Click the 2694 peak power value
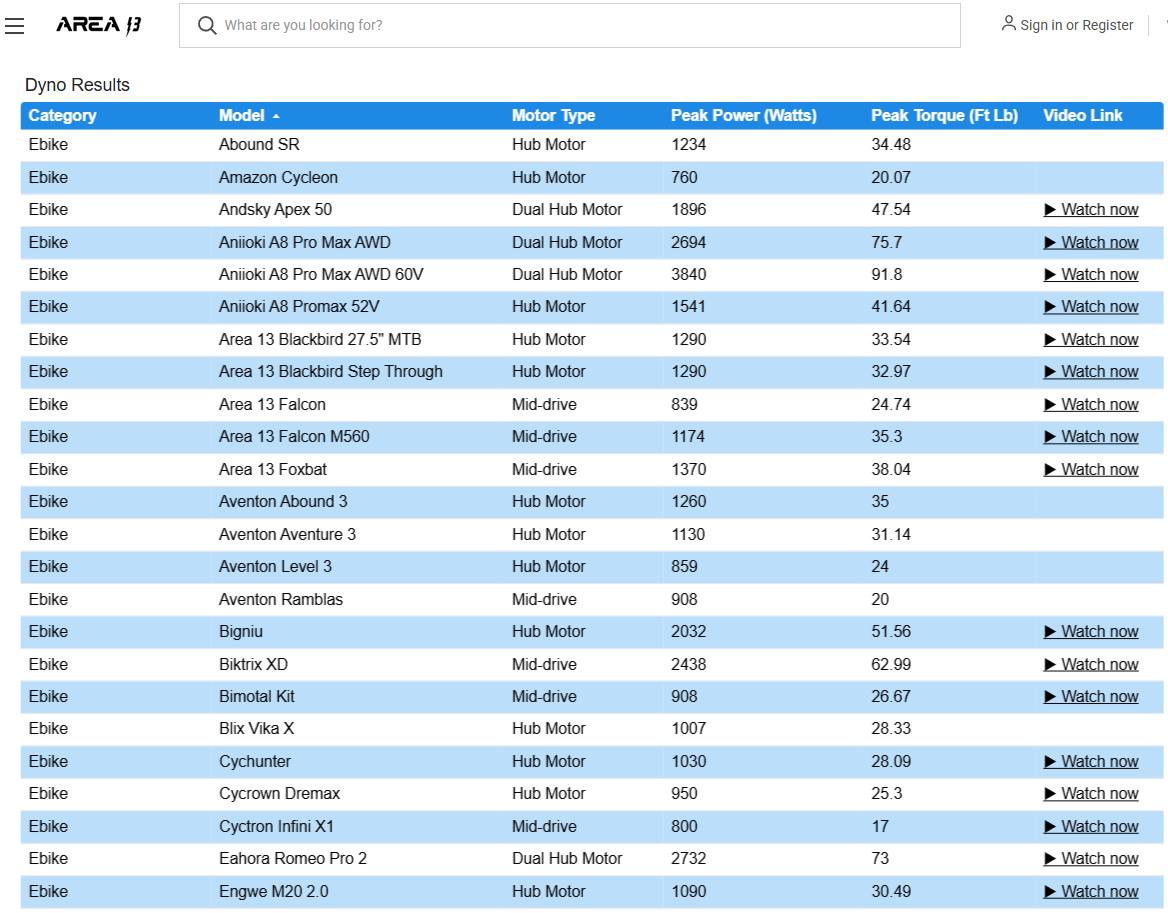Viewport: 1168px width, 913px height. click(688, 243)
